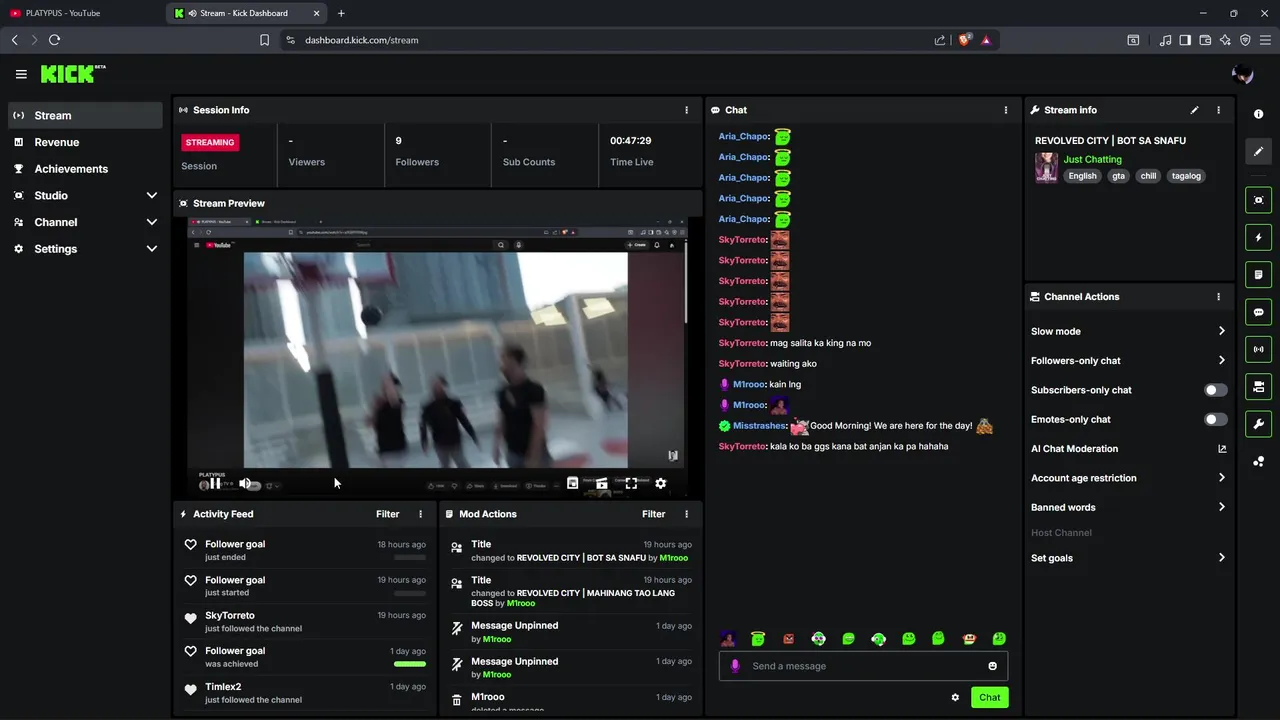1280x720 pixels.
Task: Click the AI Chat Moderation label
Action: click(1074, 449)
